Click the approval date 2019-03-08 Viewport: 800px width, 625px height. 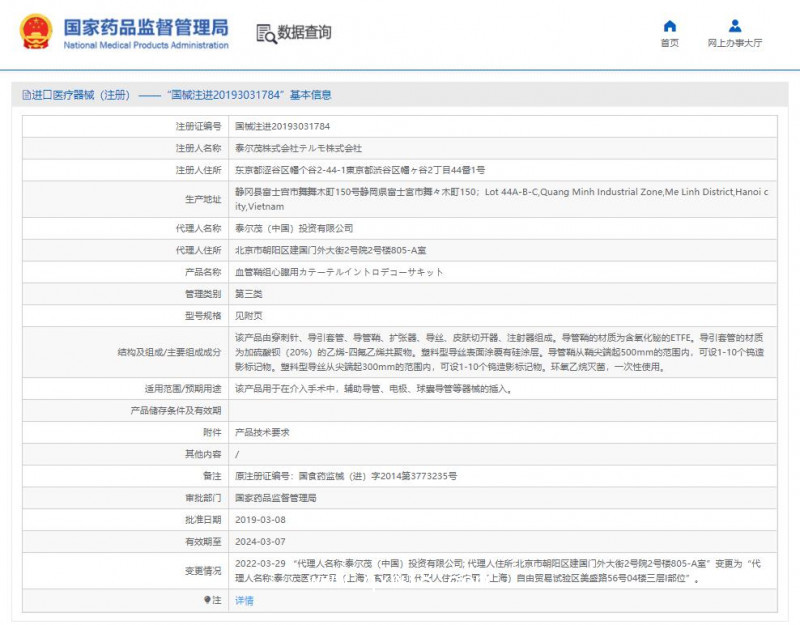260,520
